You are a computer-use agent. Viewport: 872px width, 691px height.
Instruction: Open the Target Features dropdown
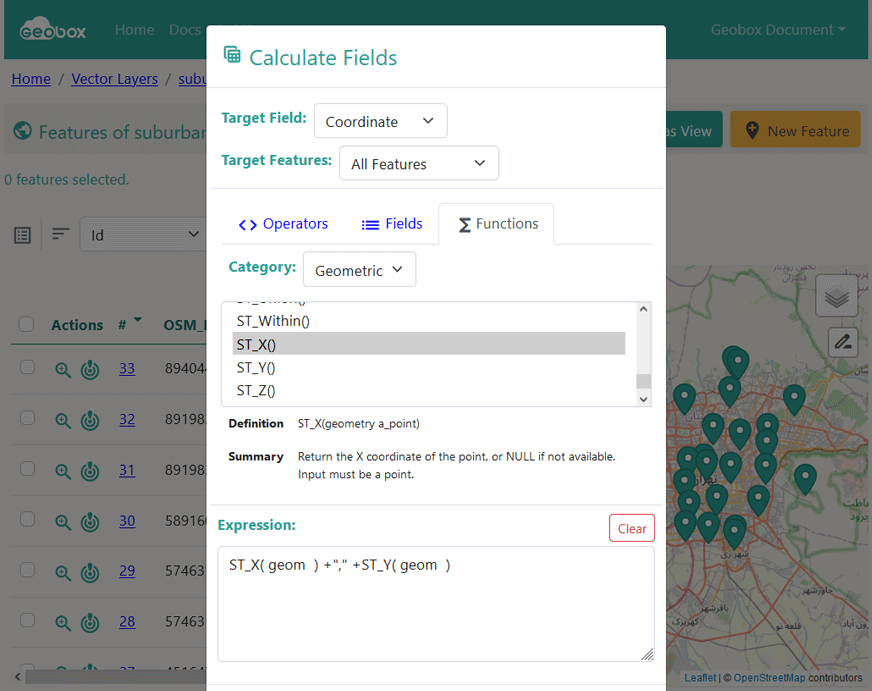click(x=418, y=164)
